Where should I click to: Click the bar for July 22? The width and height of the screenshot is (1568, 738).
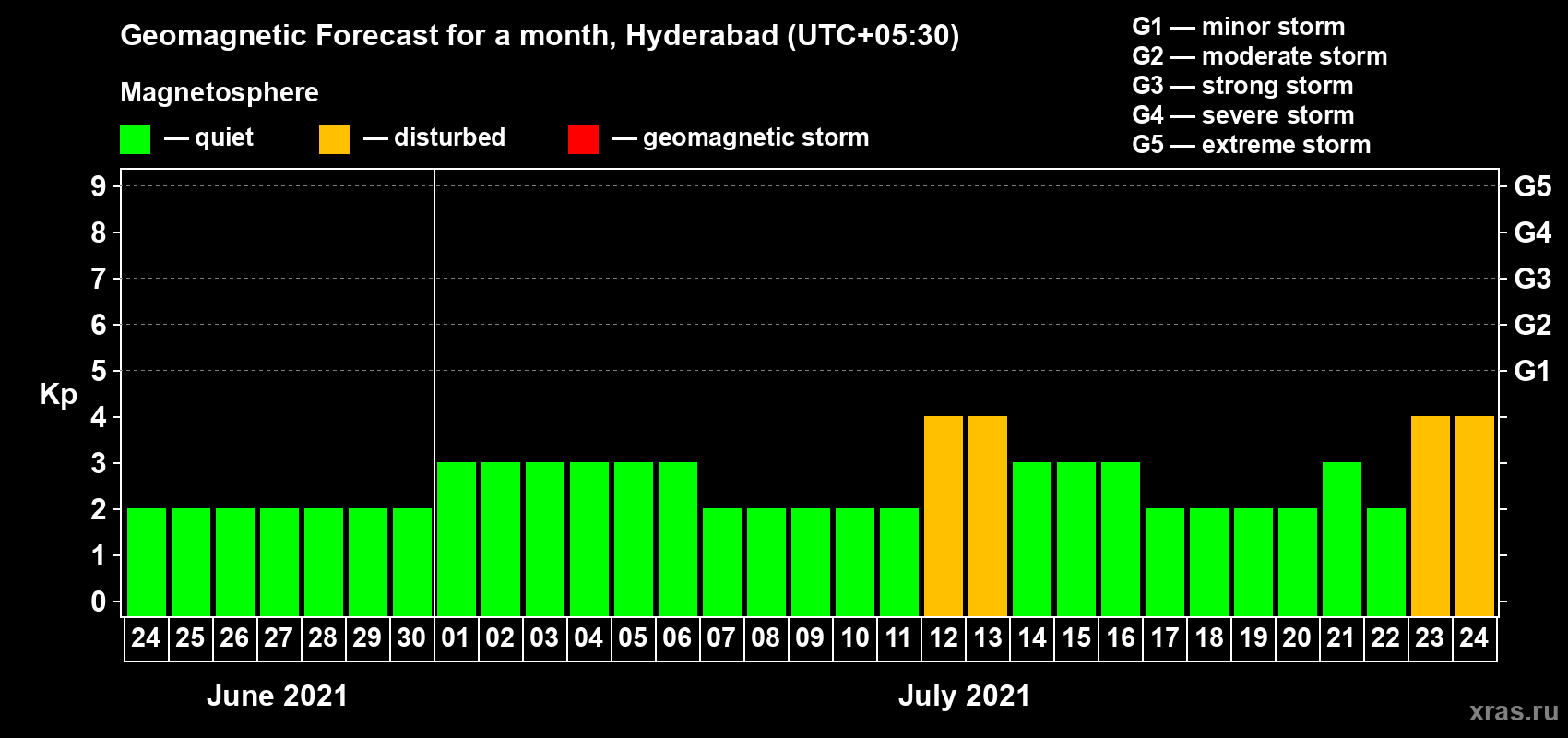(1386, 562)
